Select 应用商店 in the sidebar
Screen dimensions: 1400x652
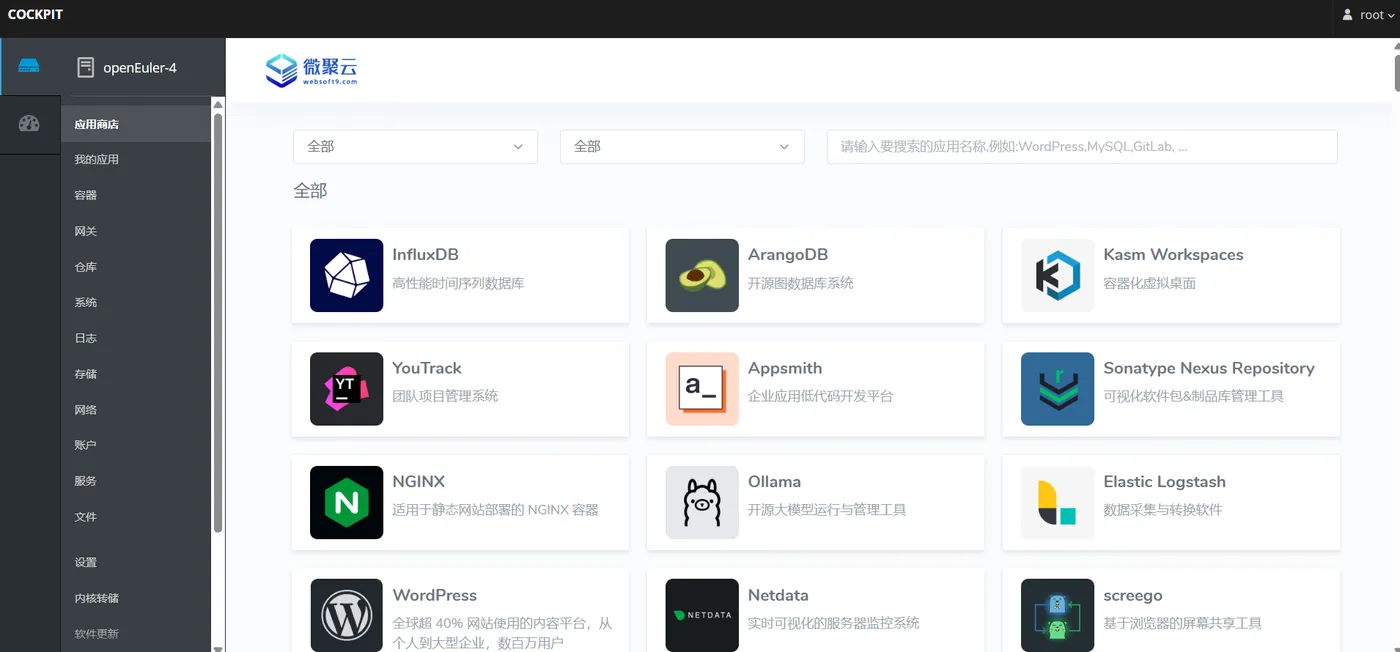coord(136,124)
